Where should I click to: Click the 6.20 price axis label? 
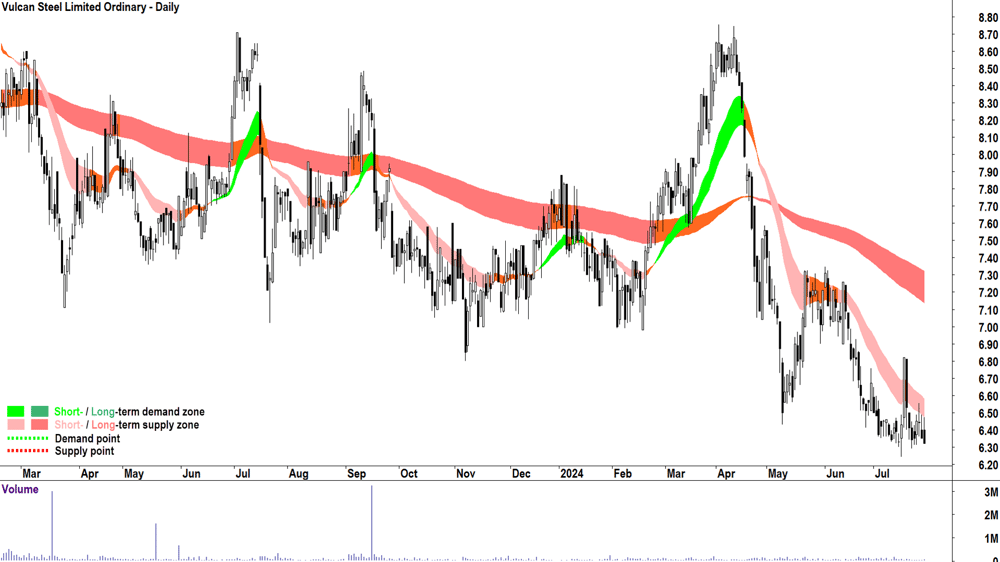(x=988, y=466)
